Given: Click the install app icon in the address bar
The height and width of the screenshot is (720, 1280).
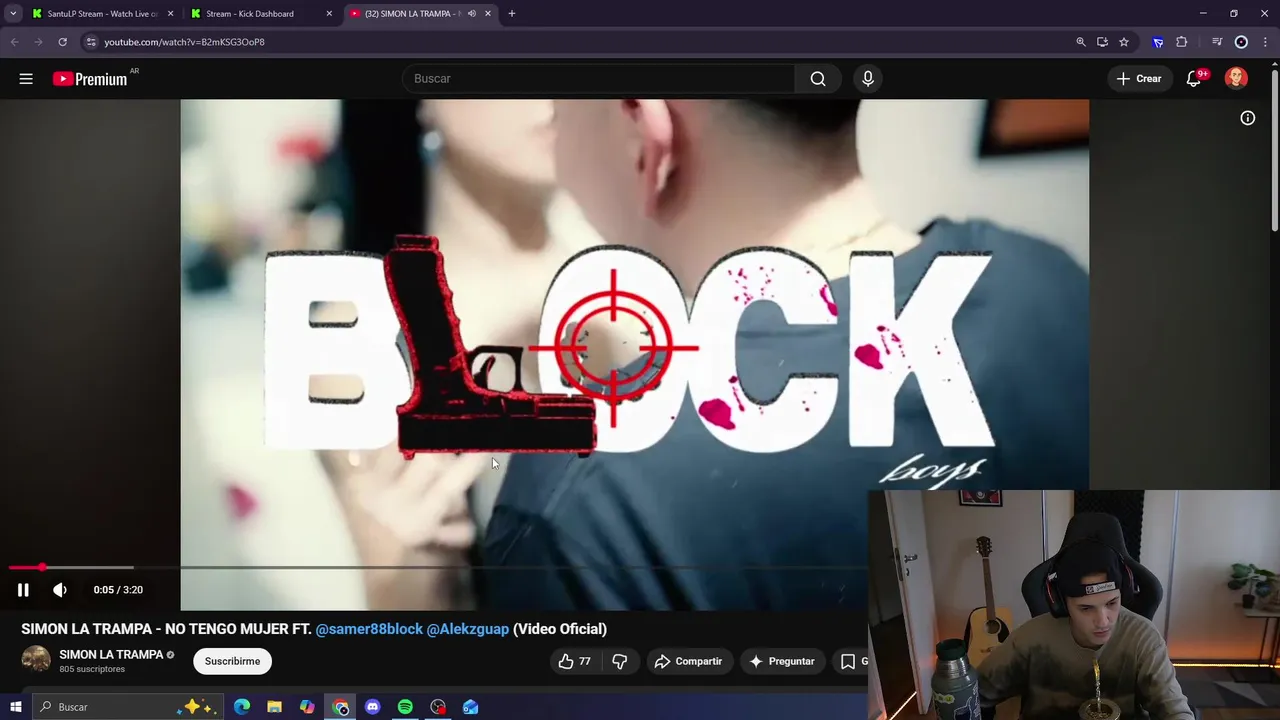Looking at the screenshot, I should pos(1102,42).
